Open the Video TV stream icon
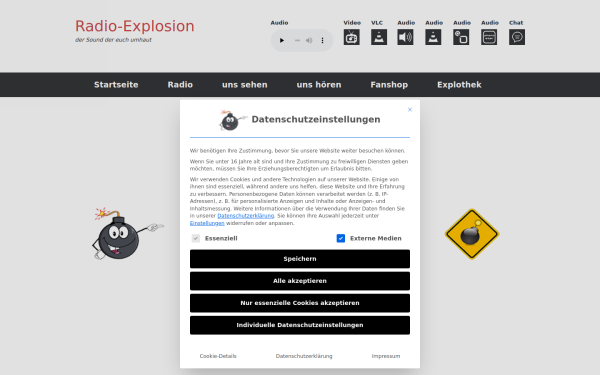Viewport: 600px width, 375px height. click(352, 37)
